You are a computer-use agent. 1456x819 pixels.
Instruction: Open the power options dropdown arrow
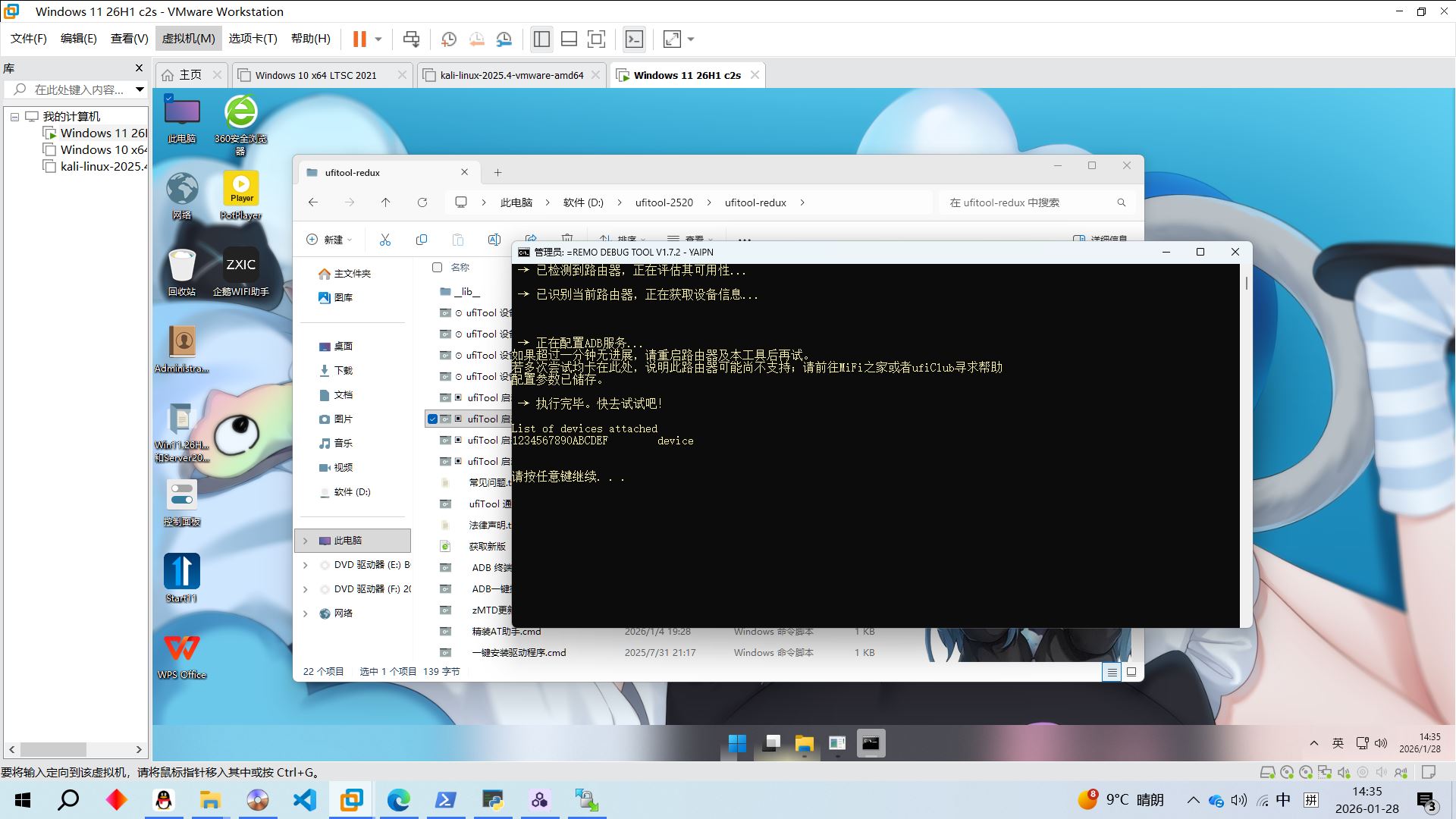coord(378,39)
